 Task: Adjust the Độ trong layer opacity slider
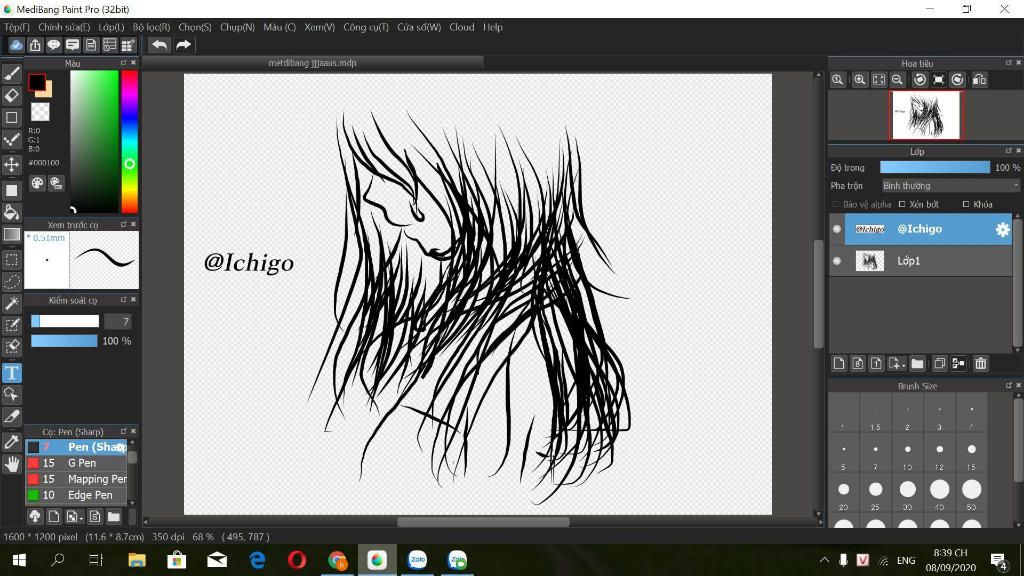point(935,168)
